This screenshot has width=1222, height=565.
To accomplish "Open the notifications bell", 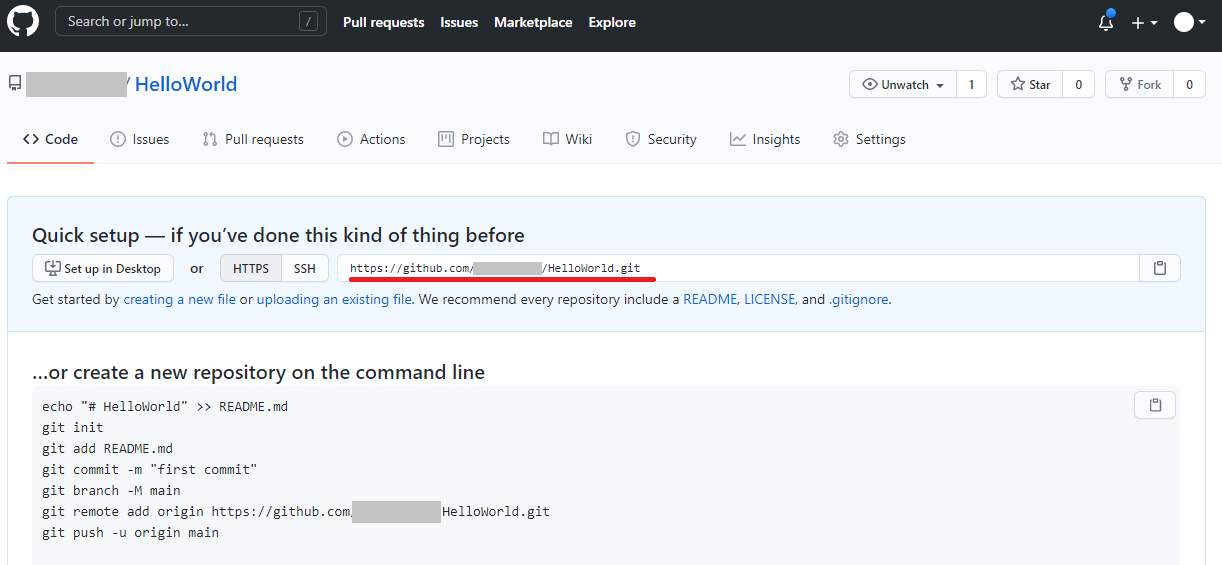I will pos(1105,22).
